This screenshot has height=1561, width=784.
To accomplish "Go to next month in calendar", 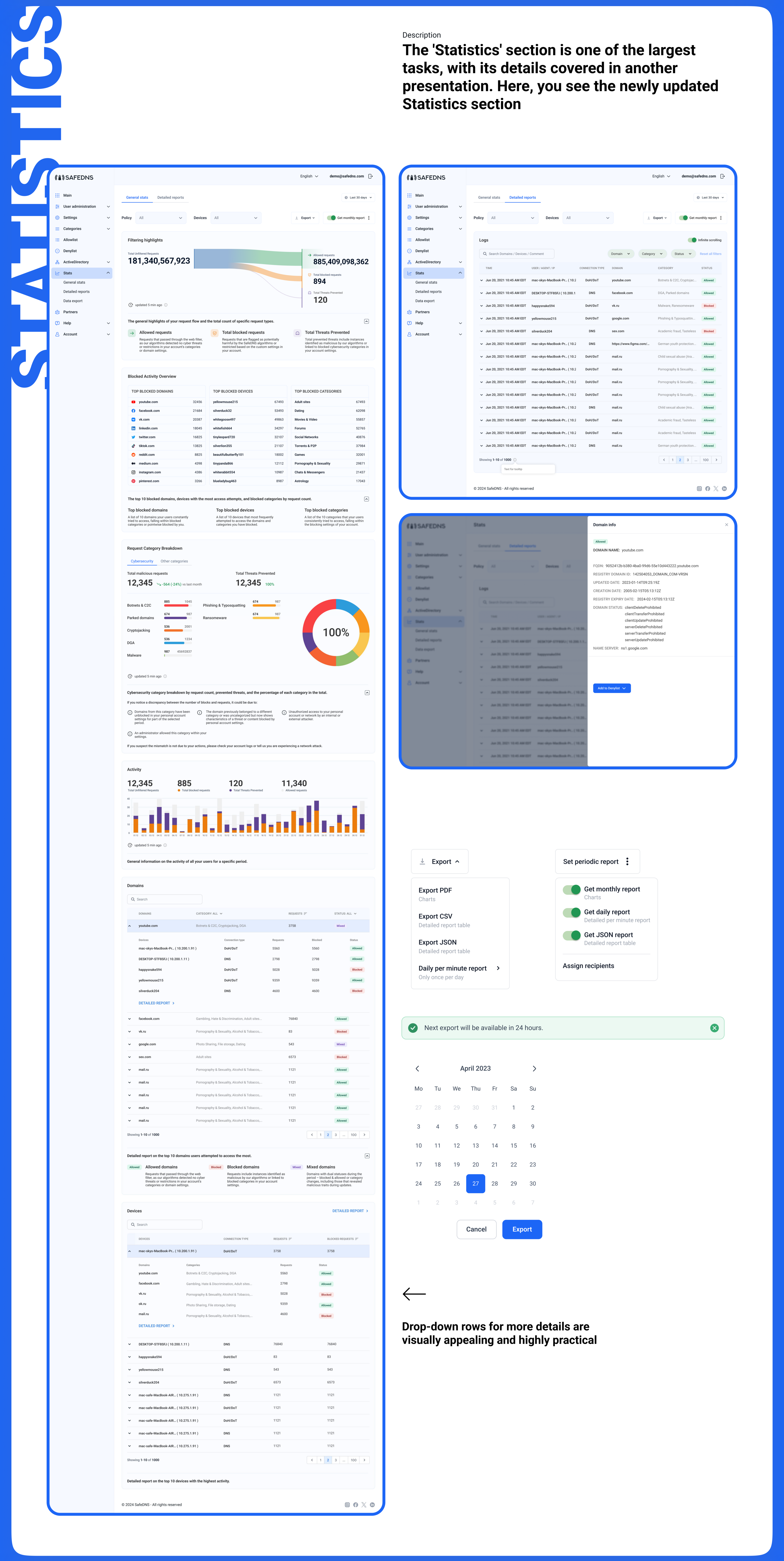I will (x=534, y=1068).
